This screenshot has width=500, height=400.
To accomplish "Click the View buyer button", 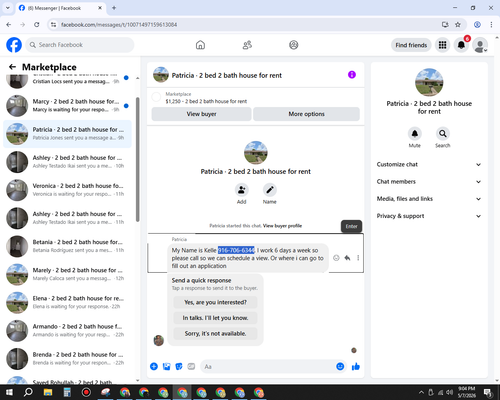I will point(201,114).
